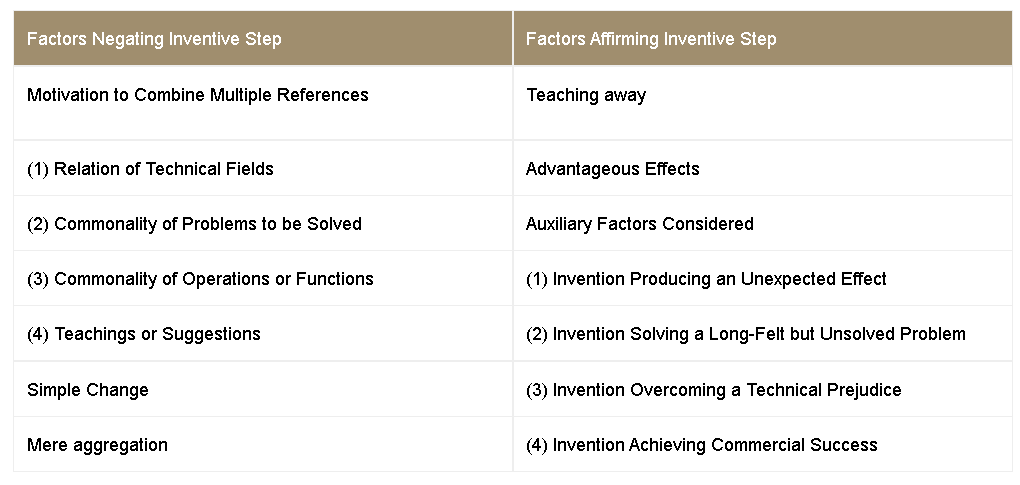Click the 'Mere aggregation' cell
The height and width of the screenshot is (485, 1020).
coord(97,445)
